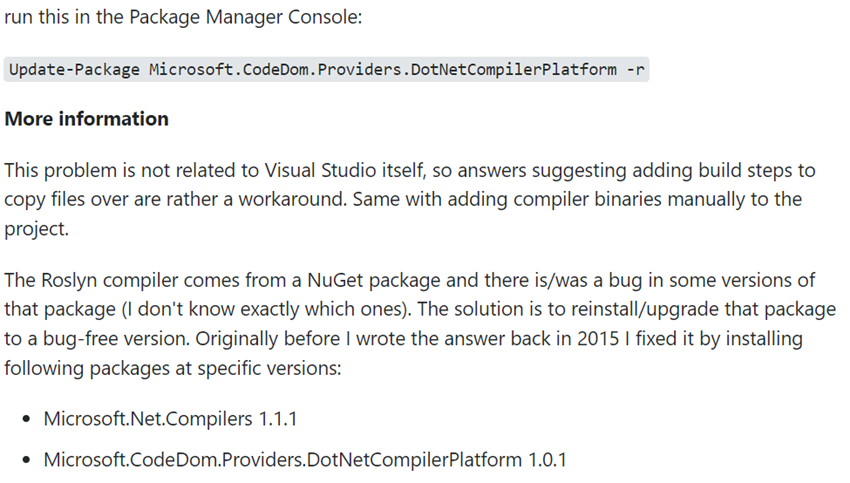
Task: Click the '-r' flag in the code snippet
Action: (635, 70)
